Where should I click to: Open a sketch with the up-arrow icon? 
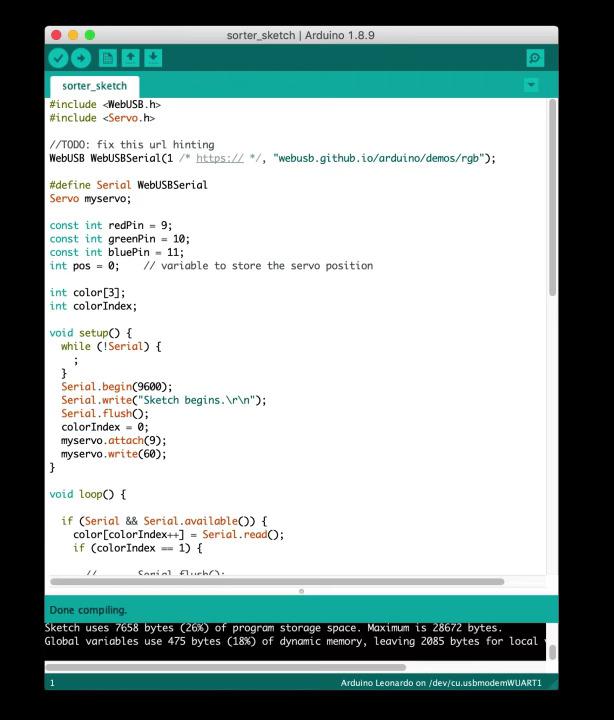(130, 58)
